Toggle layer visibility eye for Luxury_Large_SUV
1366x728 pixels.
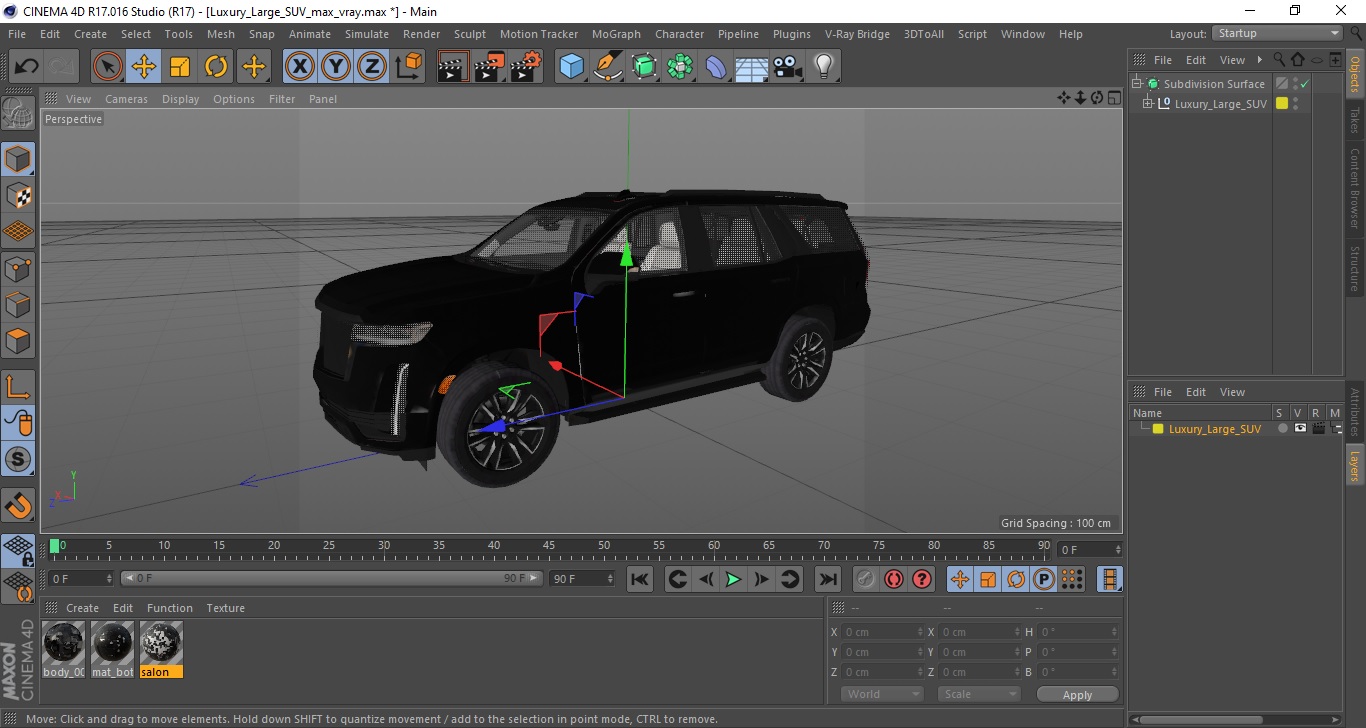coord(1300,428)
